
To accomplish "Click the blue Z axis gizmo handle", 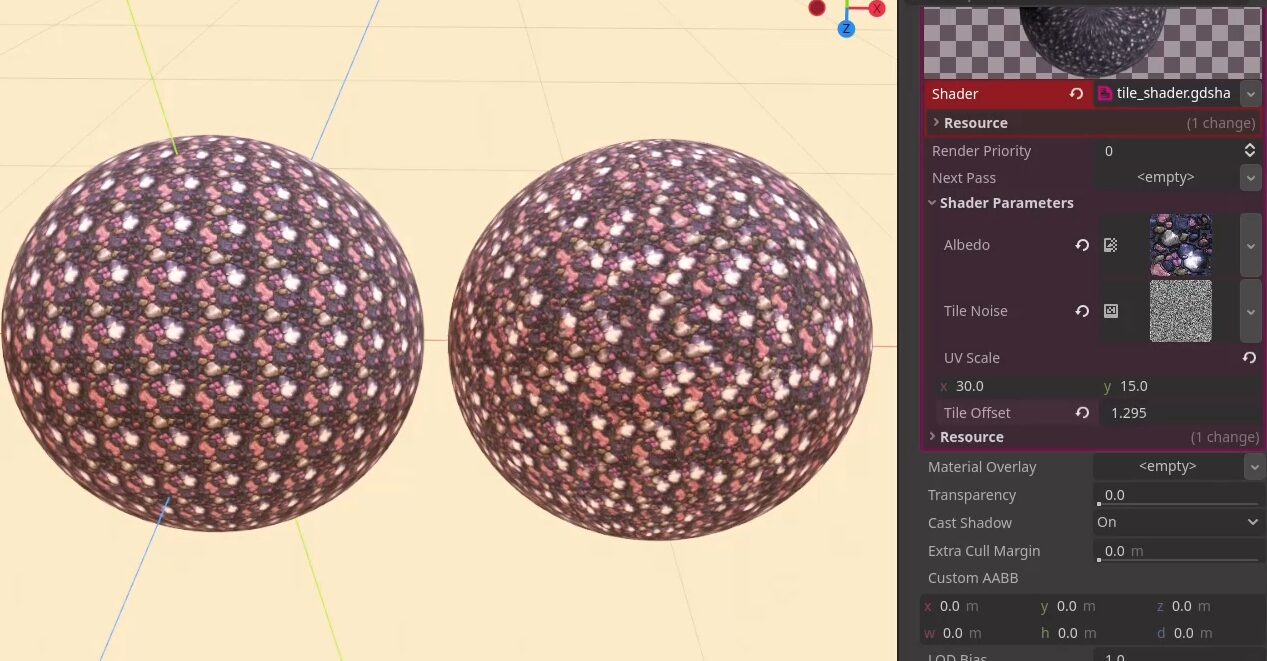I will pyautogui.click(x=846, y=29).
